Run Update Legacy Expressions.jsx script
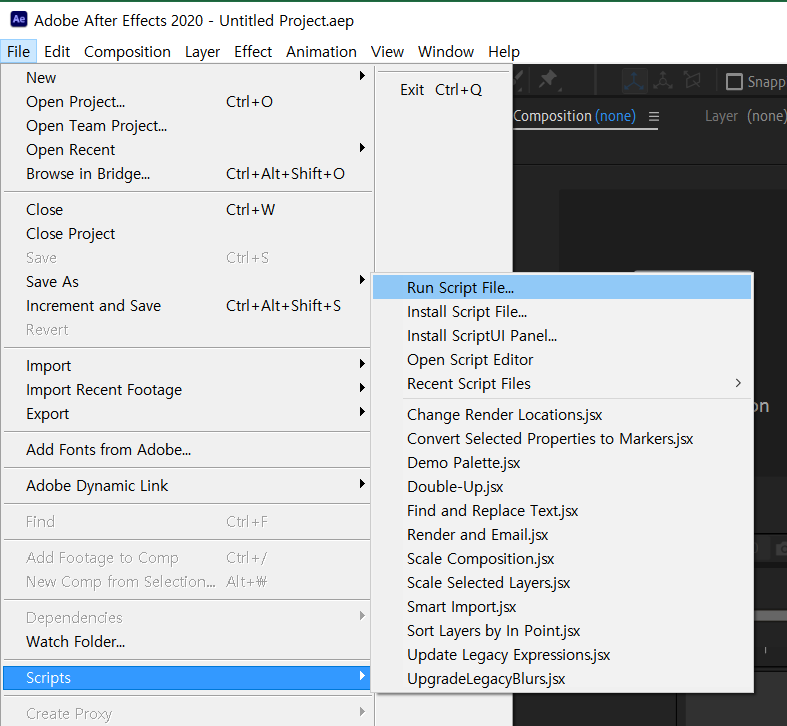 click(x=562, y=655)
